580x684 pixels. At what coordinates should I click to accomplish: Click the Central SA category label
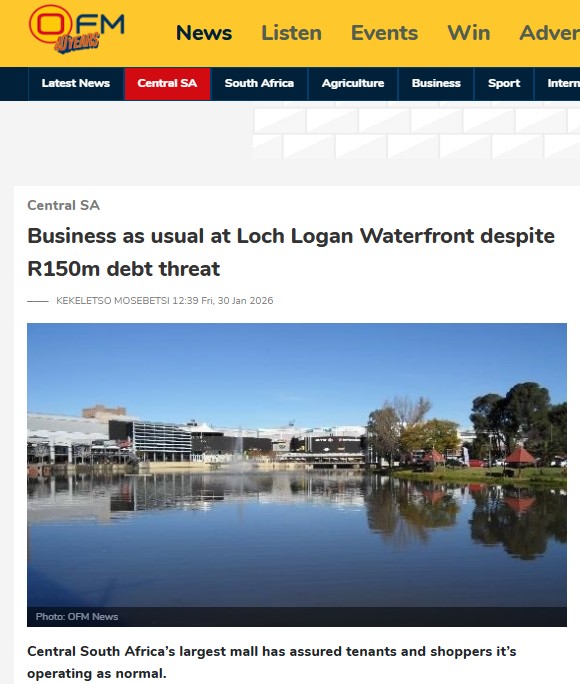coord(63,205)
